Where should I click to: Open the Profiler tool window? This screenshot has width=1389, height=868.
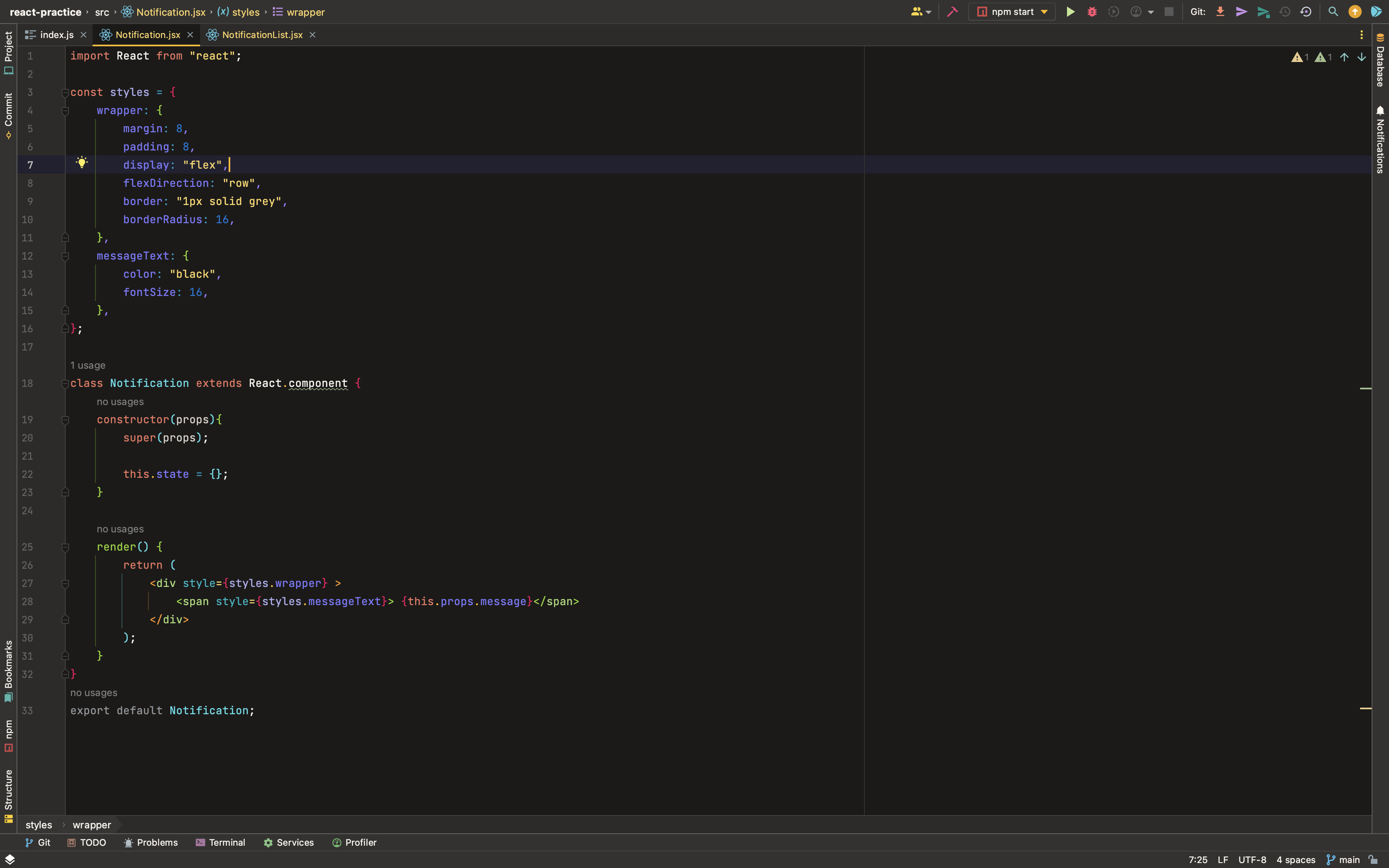pyautogui.click(x=354, y=842)
